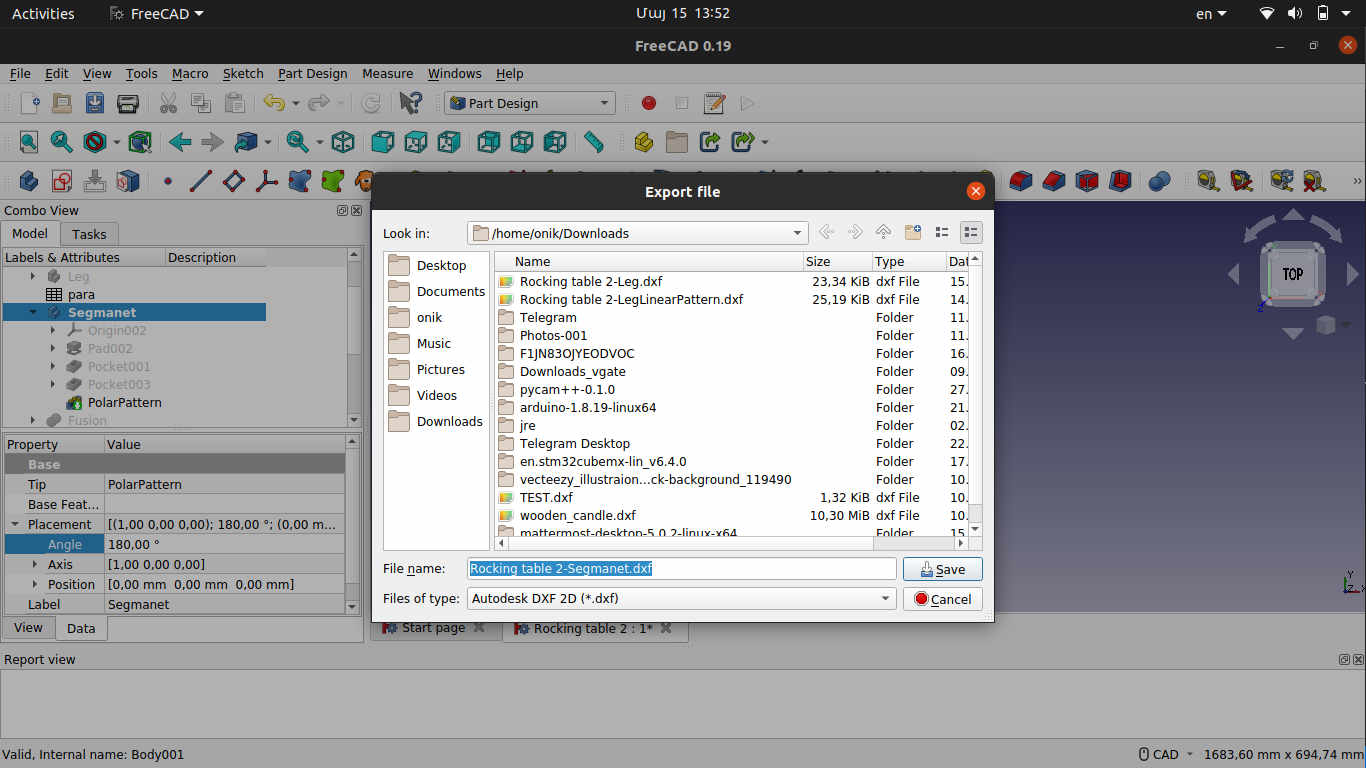
Task: Click the Create Group folder icon in toolbar
Action: 677,142
